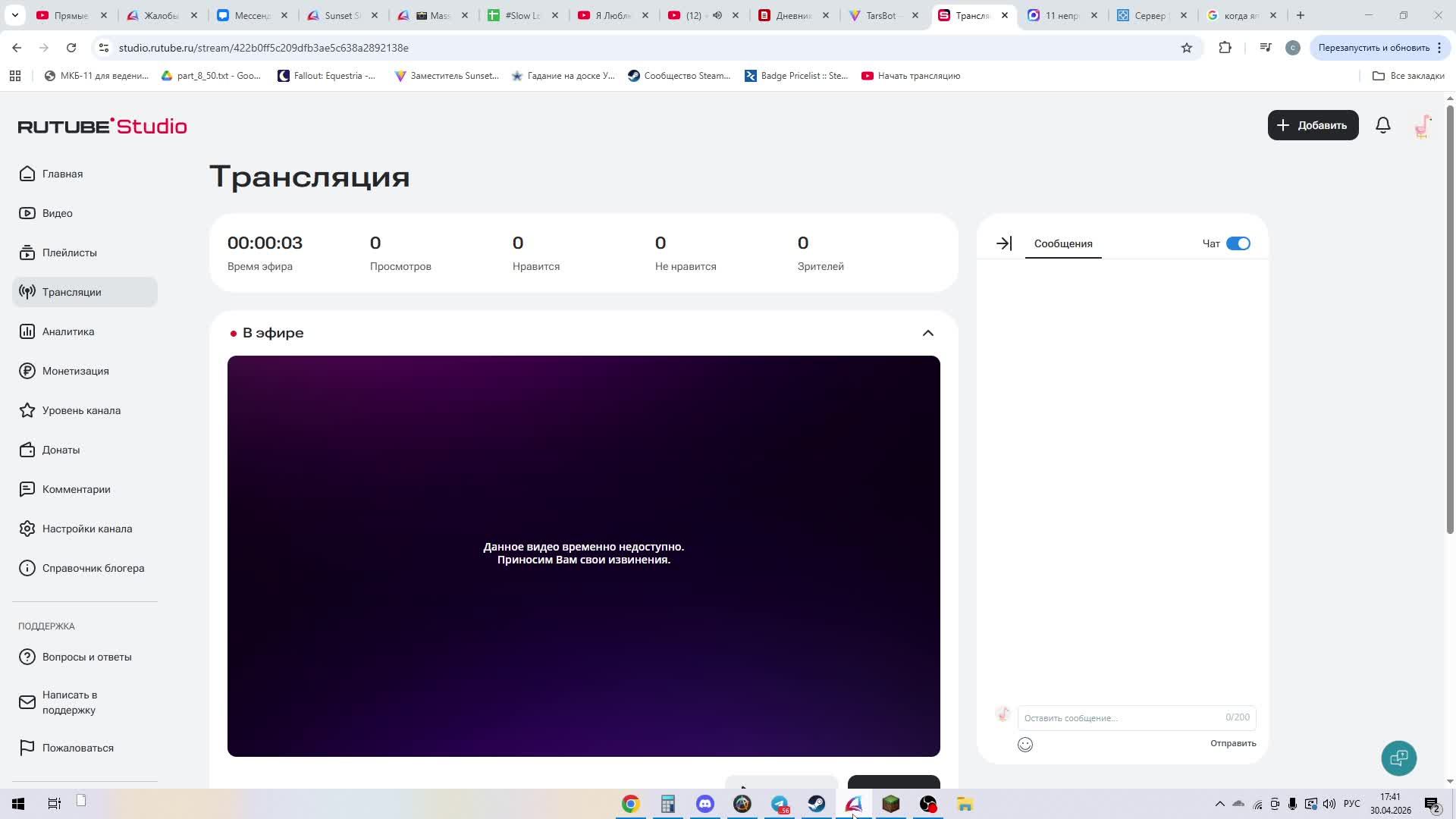1456x819 pixels.
Task: Open the Видео sidebar menu item
Action: 57,213
